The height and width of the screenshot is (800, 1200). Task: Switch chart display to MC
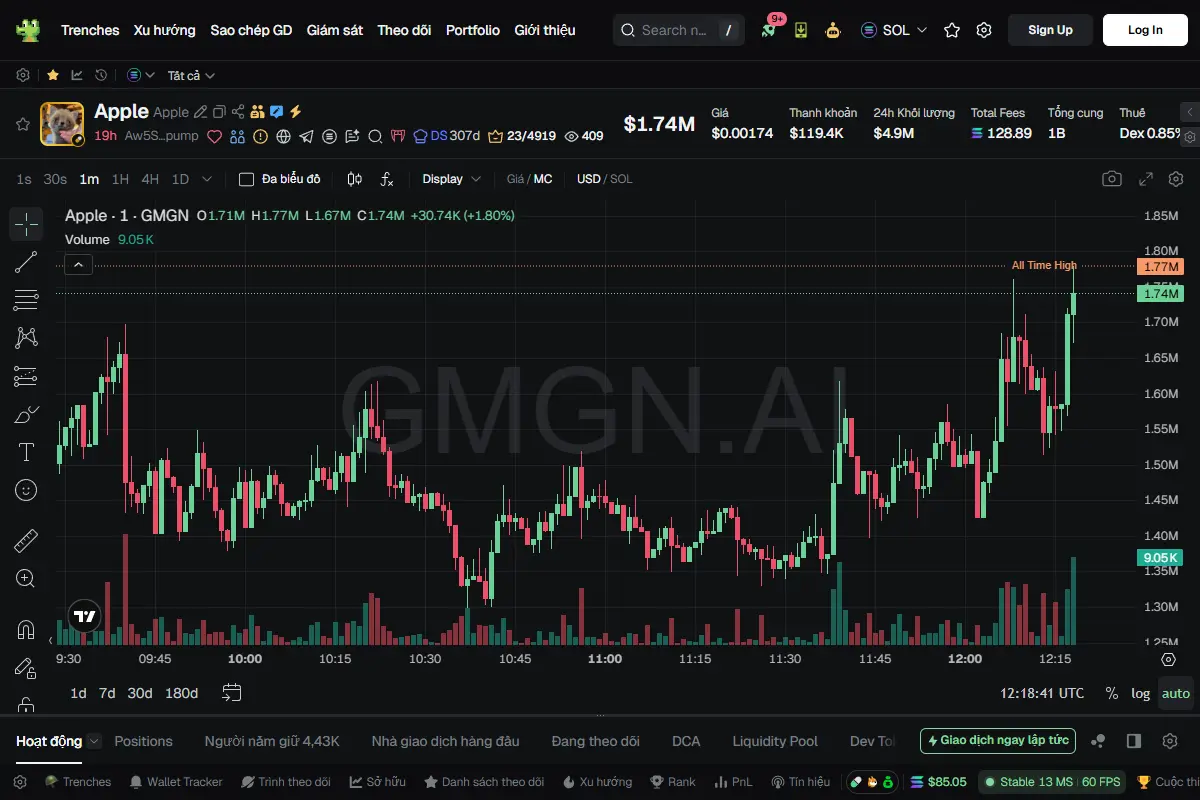click(x=543, y=179)
